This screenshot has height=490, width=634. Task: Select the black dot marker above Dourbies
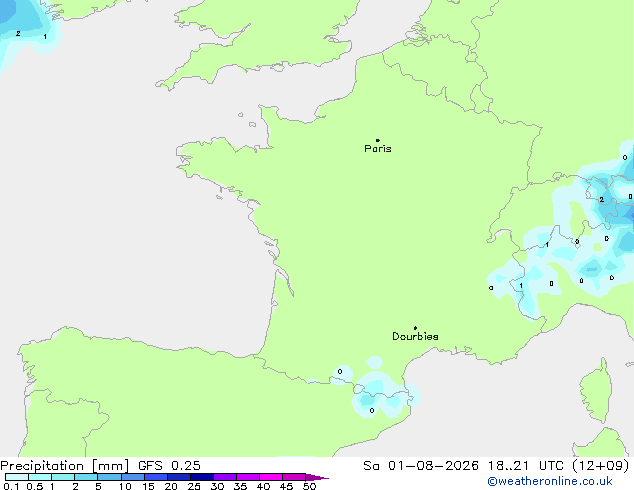coord(415,328)
